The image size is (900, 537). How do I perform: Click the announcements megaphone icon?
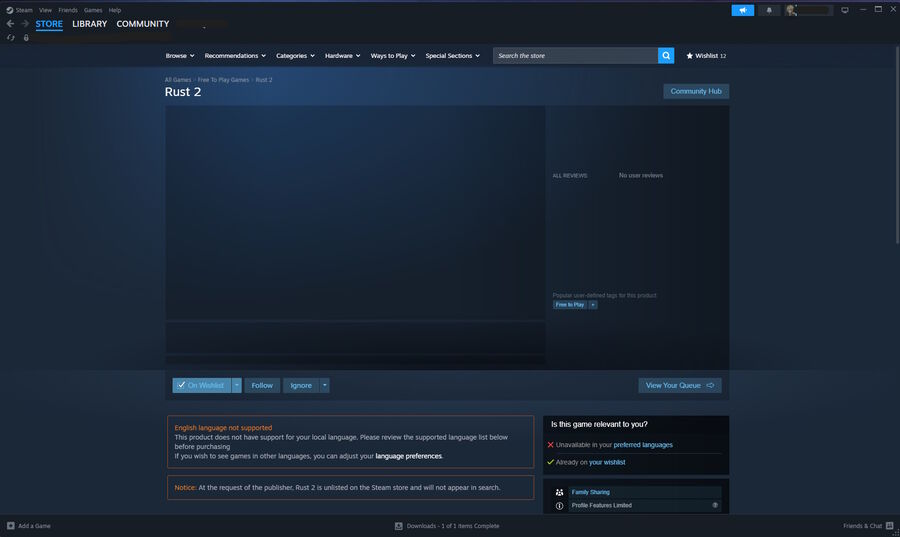(x=742, y=10)
